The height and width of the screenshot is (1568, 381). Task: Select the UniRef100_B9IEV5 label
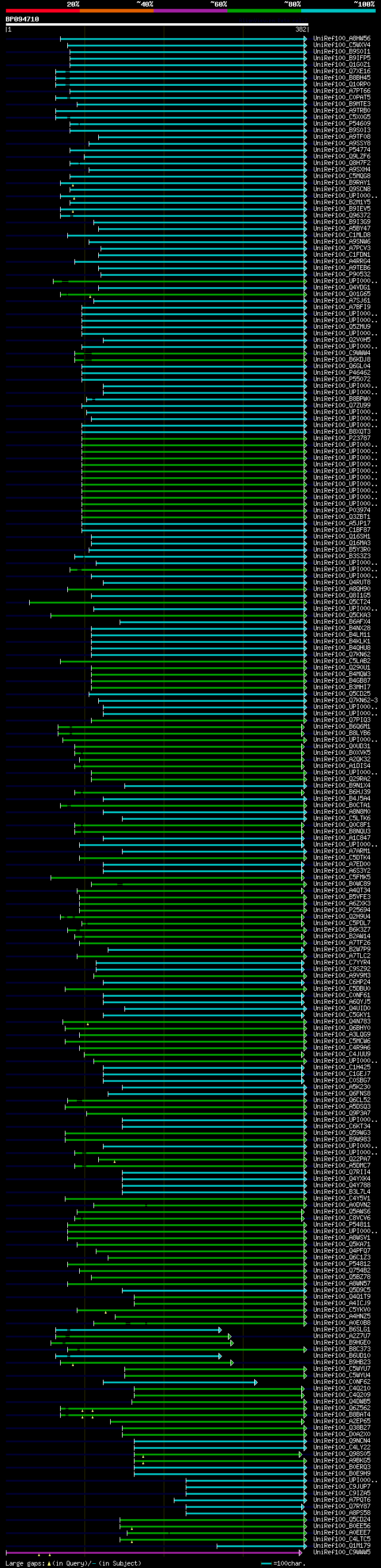pos(342,209)
